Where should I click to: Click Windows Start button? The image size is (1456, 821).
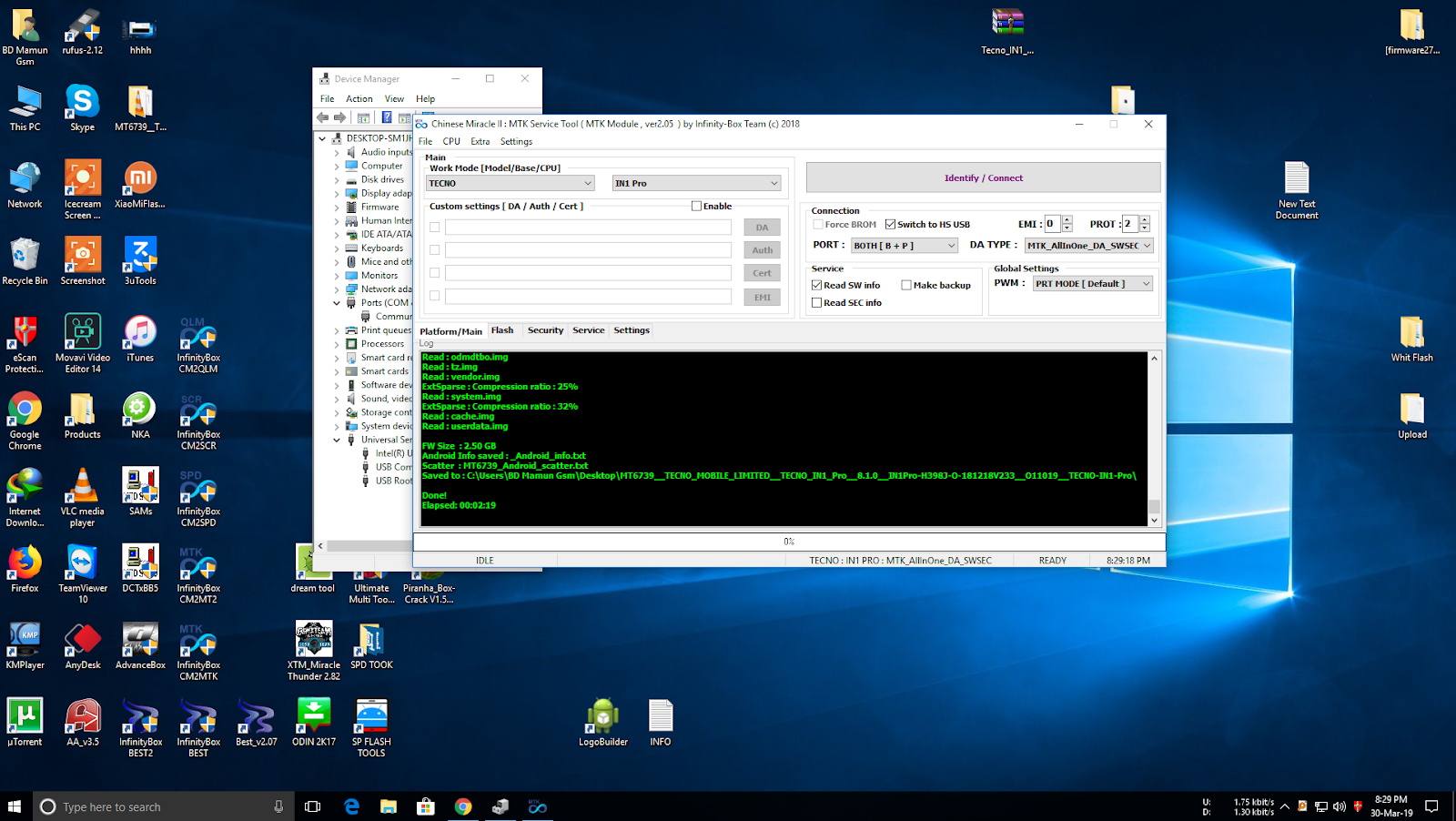coord(15,806)
